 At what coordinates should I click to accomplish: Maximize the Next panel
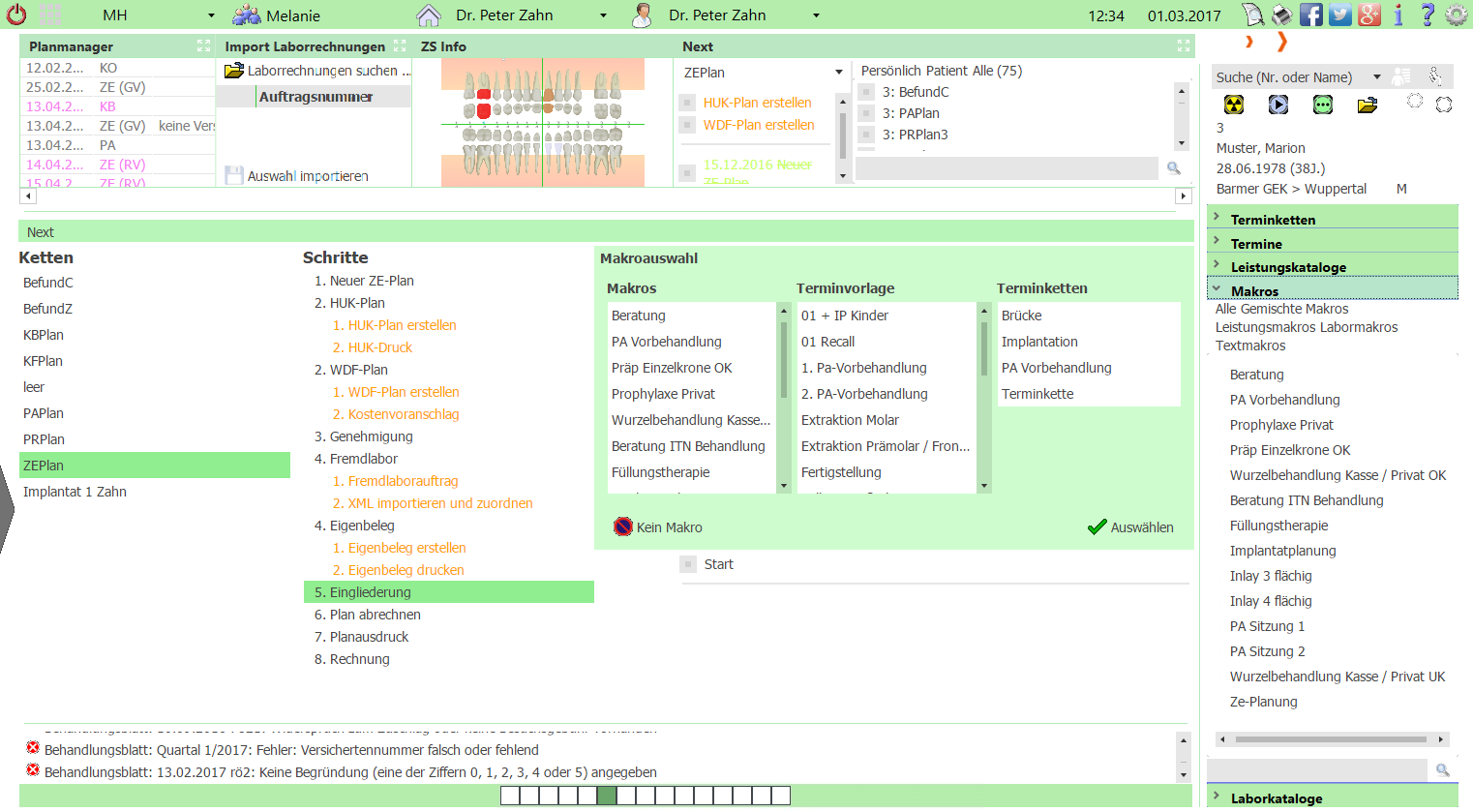tap(1183, 45)
